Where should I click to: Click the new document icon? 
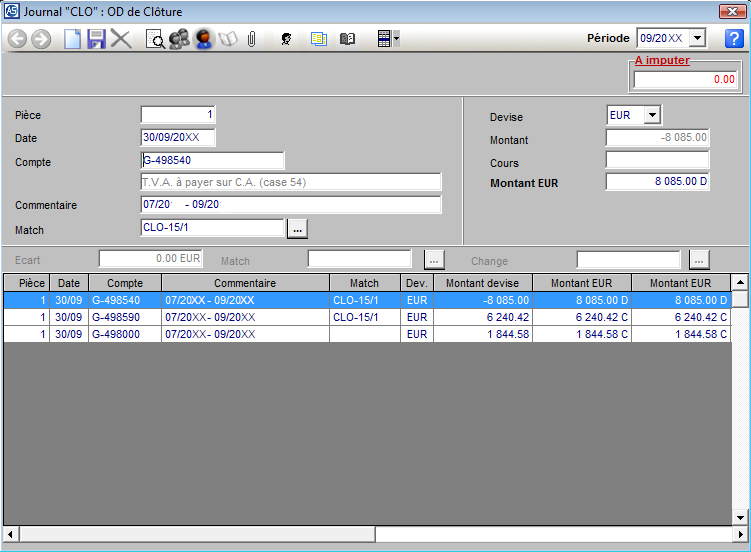tap(72, 39)
